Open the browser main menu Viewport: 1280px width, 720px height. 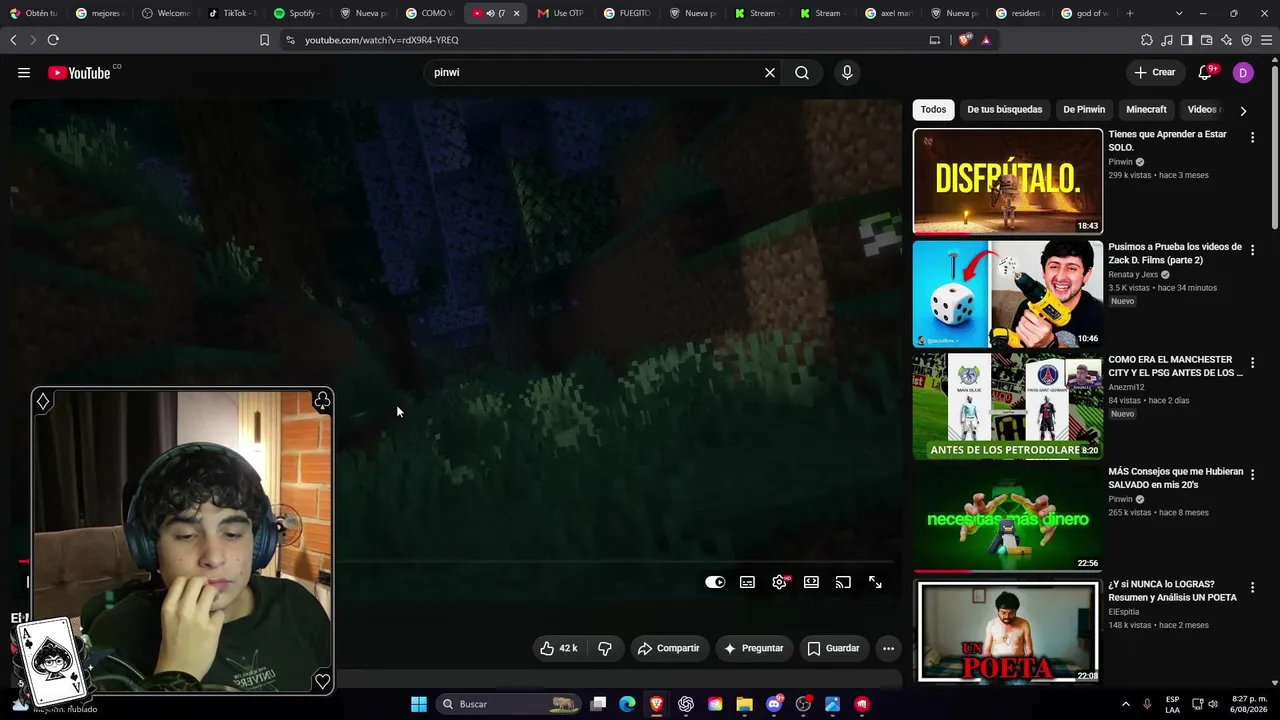pos(1267,40)
